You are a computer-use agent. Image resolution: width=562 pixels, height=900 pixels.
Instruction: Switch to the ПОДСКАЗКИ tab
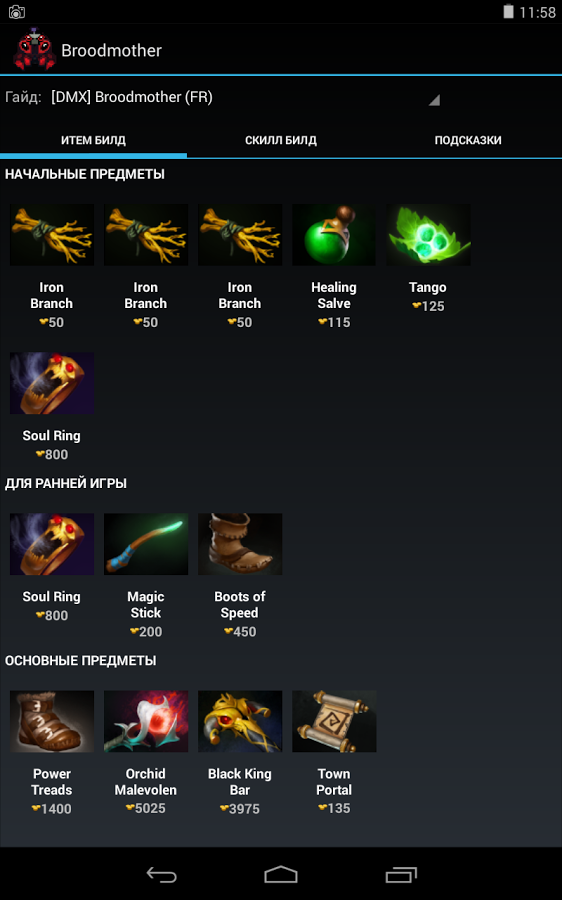point(468,140)
